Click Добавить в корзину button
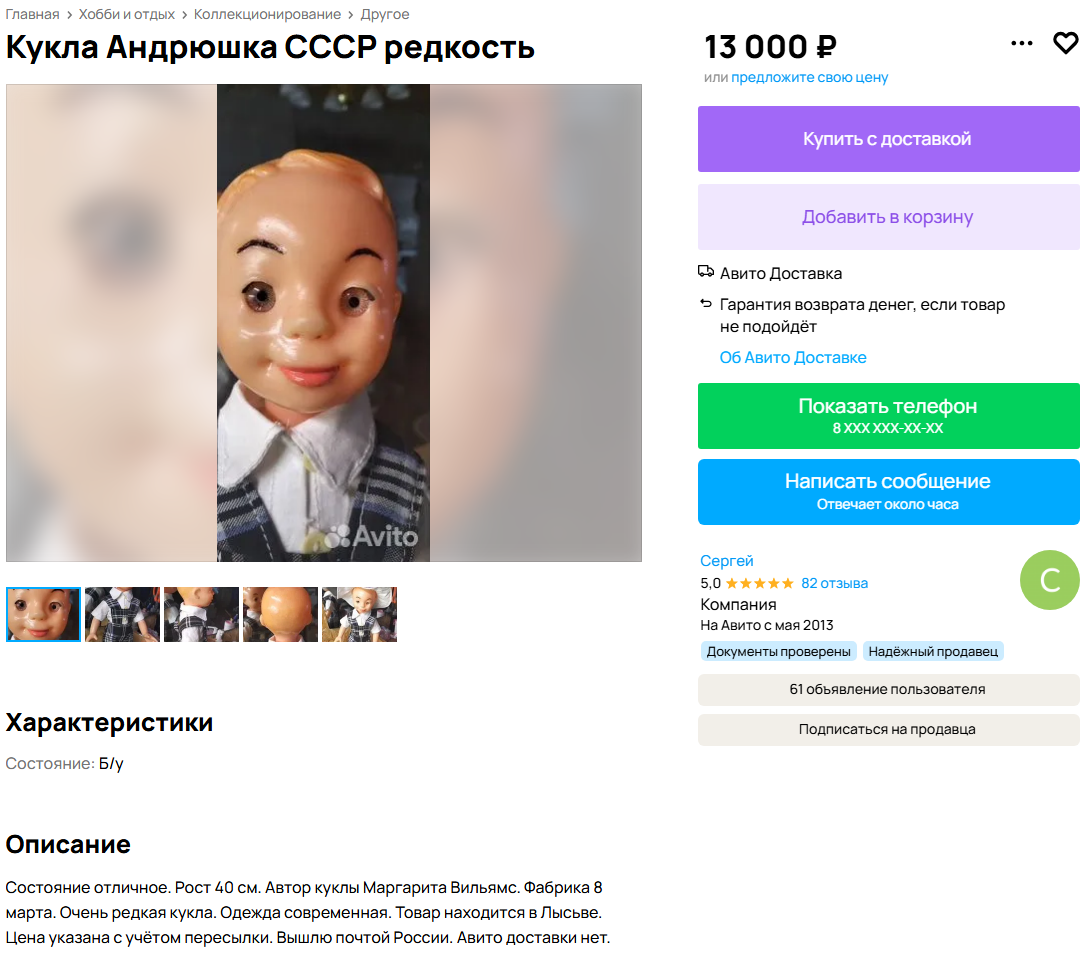 click(889, 217)
